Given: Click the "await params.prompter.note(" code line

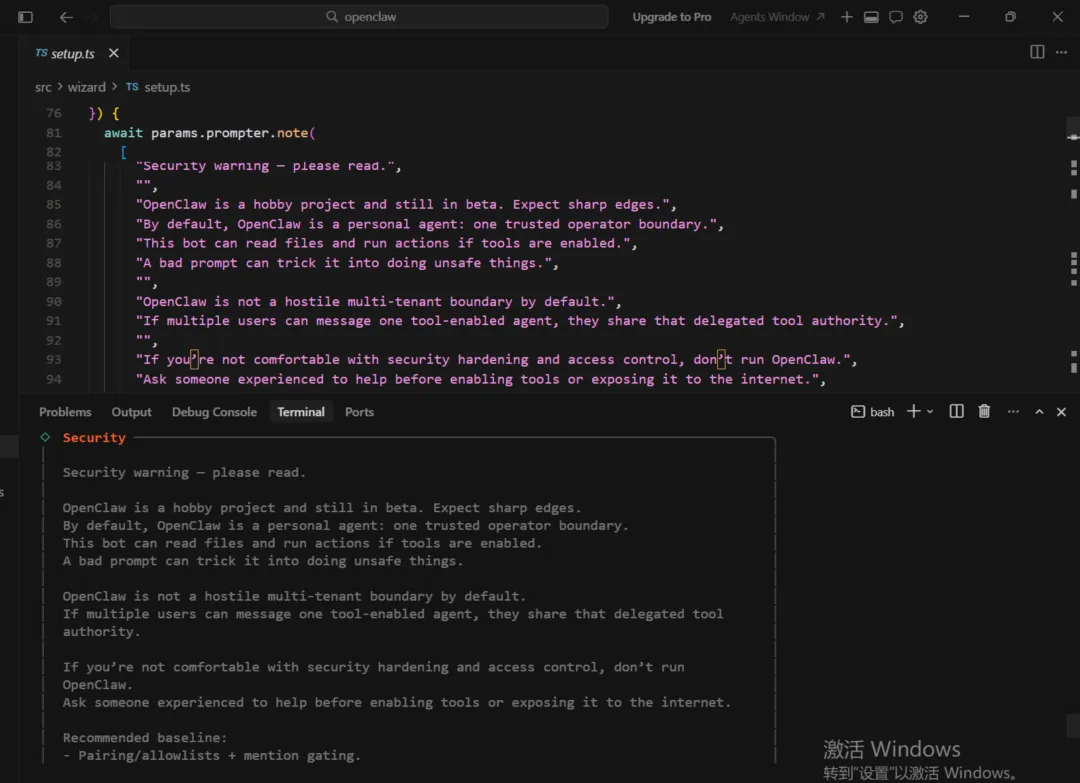Looking at the screenshot, I should [209, 133].
